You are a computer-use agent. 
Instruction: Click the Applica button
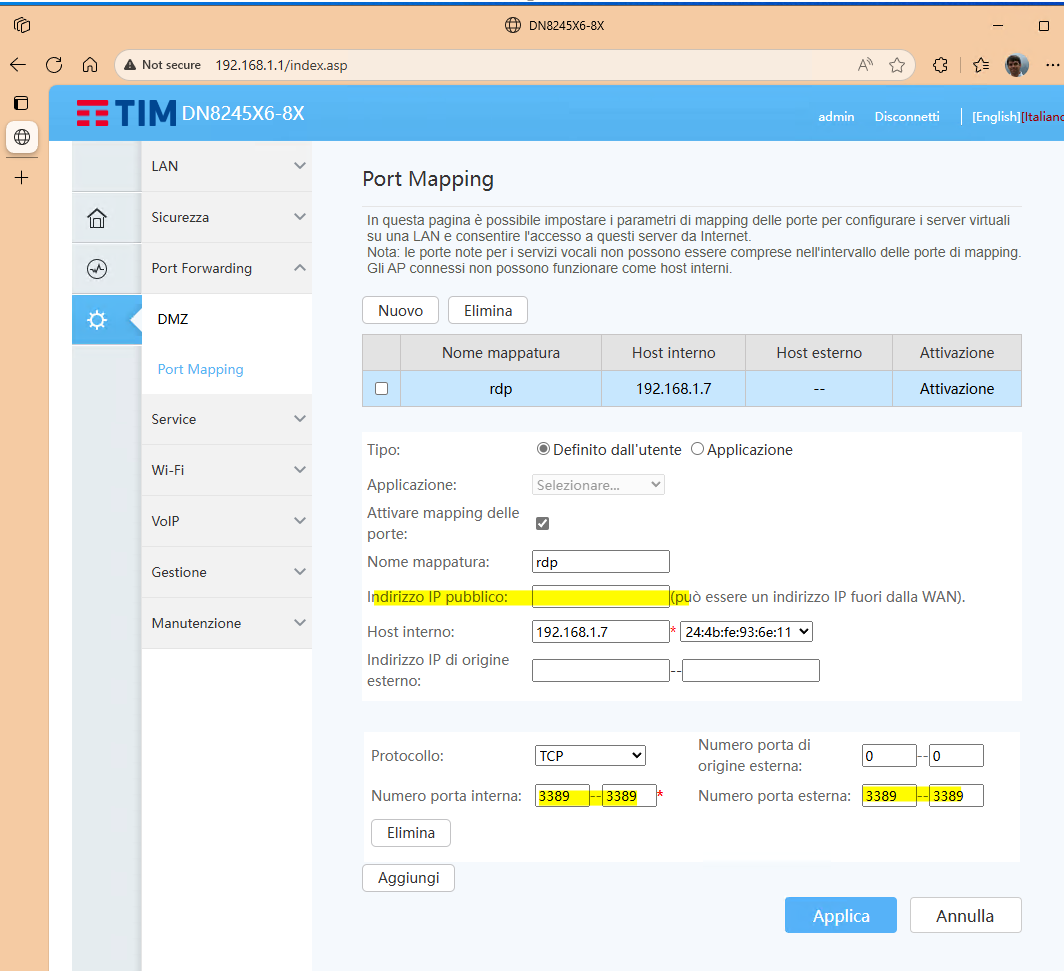(840, 914)
